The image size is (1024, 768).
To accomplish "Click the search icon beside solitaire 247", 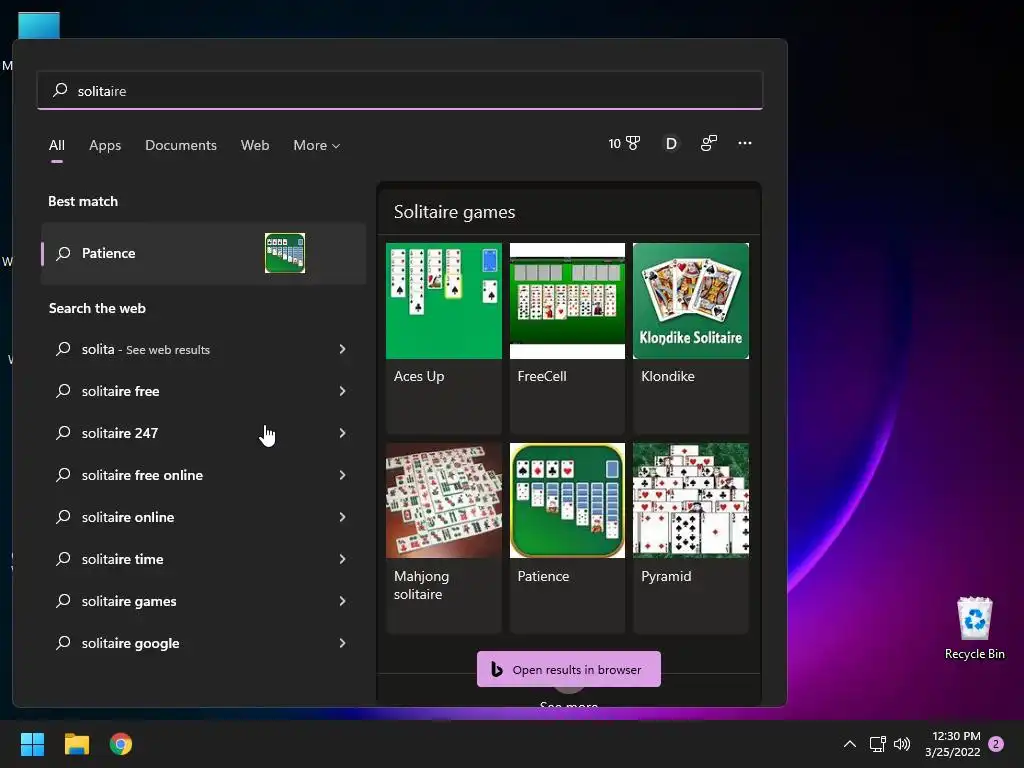I will point(63,433).
